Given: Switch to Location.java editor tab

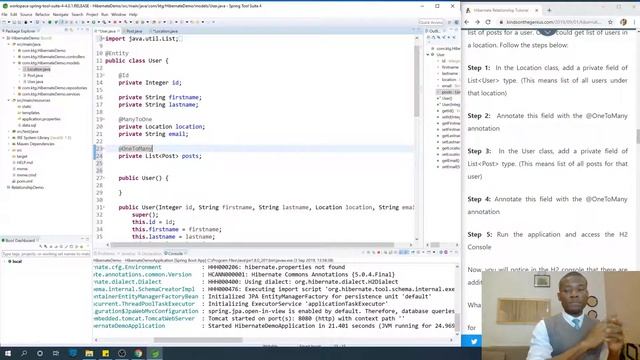Looking at the screenshot, I should pyautogui.click(x=164, y=31).
